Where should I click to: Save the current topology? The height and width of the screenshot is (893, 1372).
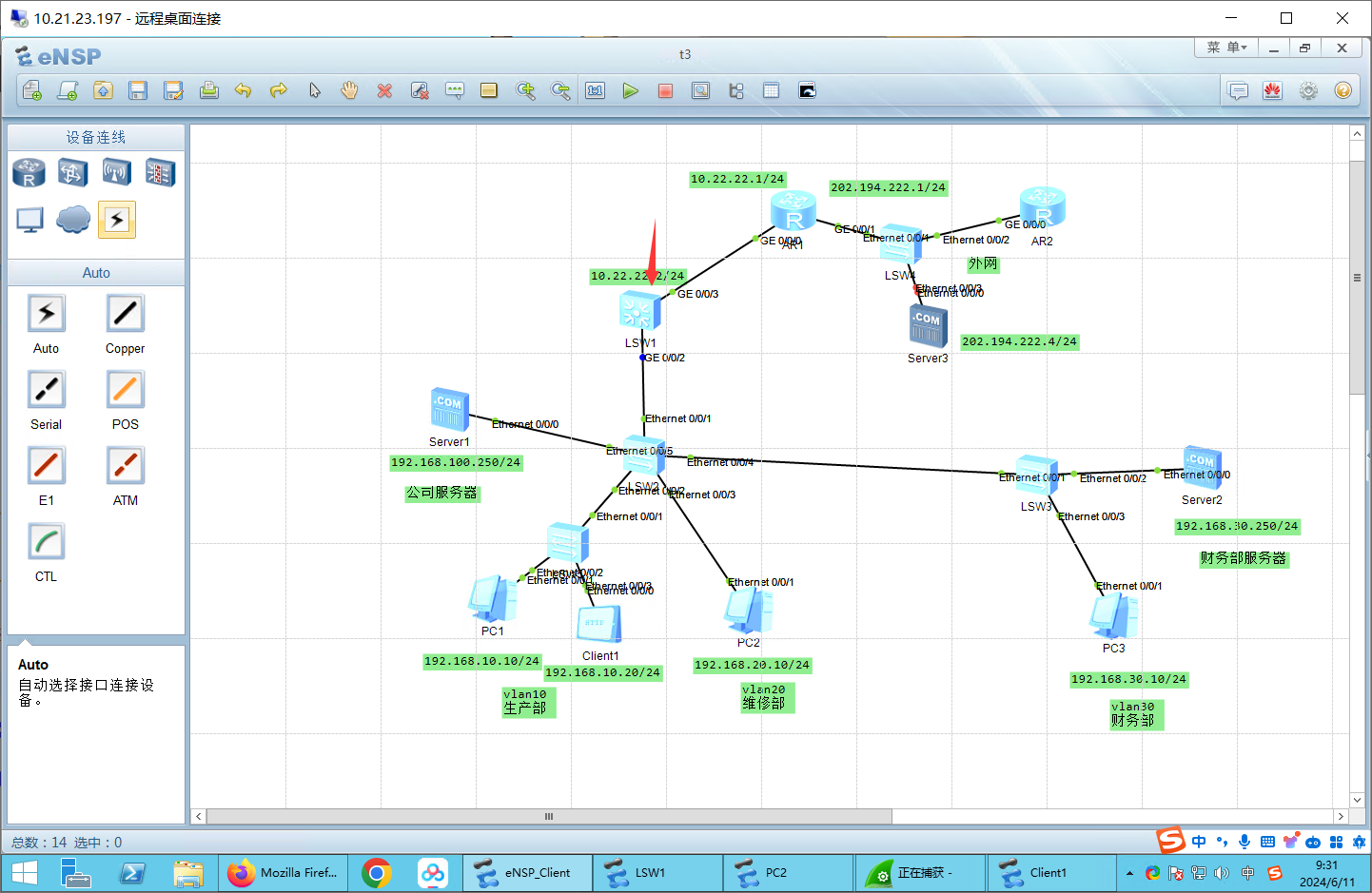[x=138, y=90]
